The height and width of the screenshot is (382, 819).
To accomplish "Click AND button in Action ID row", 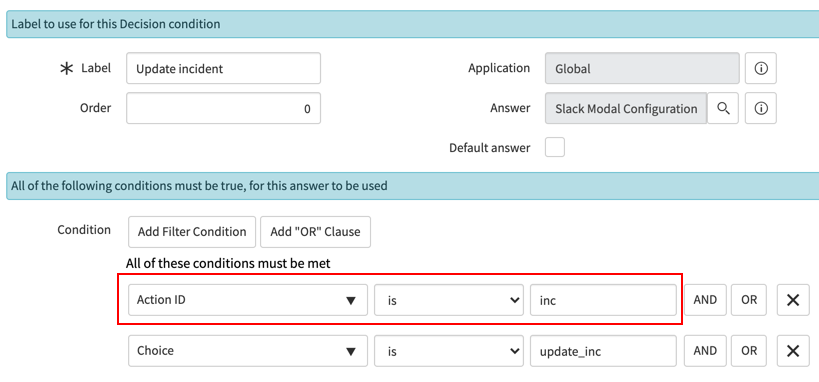I will [705, 300].
